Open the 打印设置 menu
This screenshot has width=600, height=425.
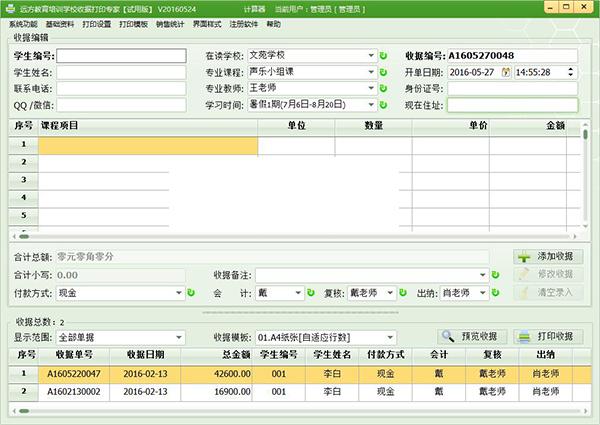coord(96,24)
